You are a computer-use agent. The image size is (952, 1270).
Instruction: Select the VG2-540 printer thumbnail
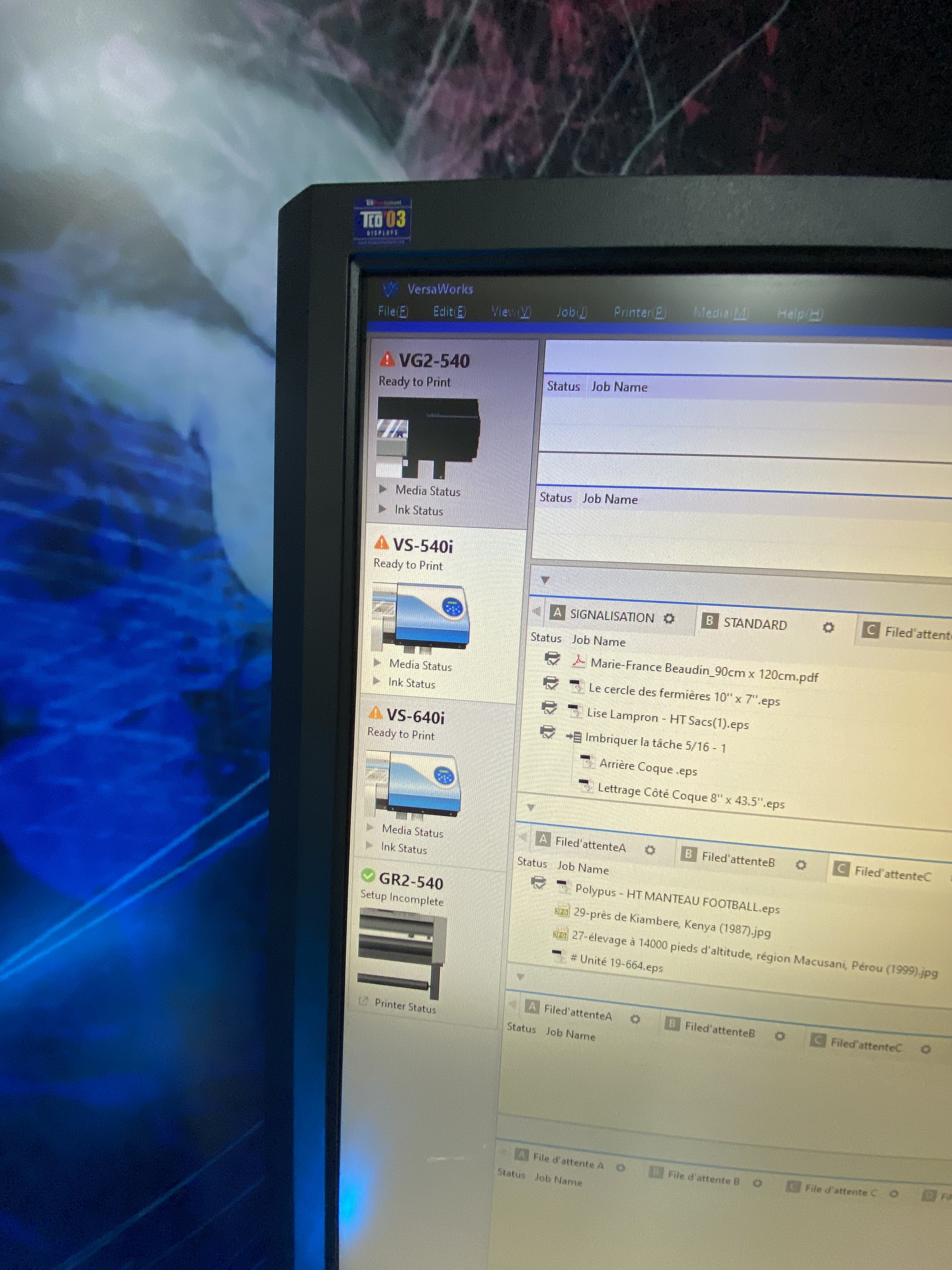pyautogui.click(x=428, y=438)
